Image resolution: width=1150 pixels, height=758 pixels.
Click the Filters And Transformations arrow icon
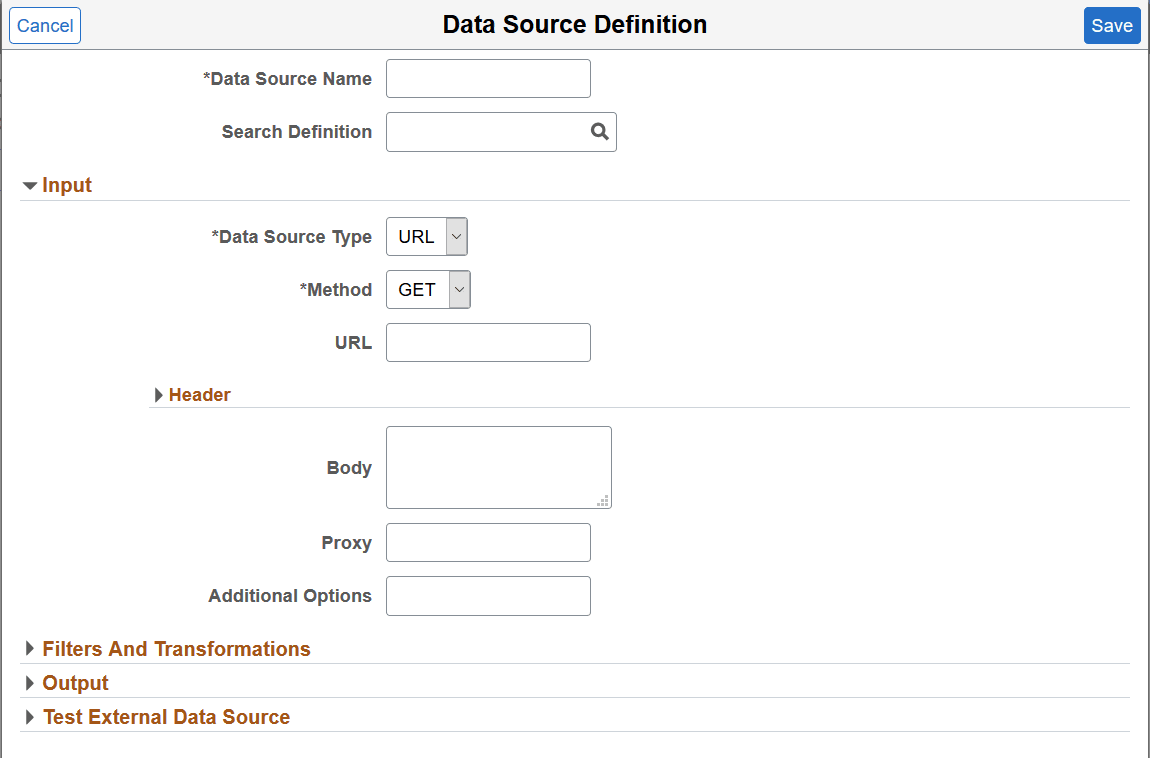30,649
